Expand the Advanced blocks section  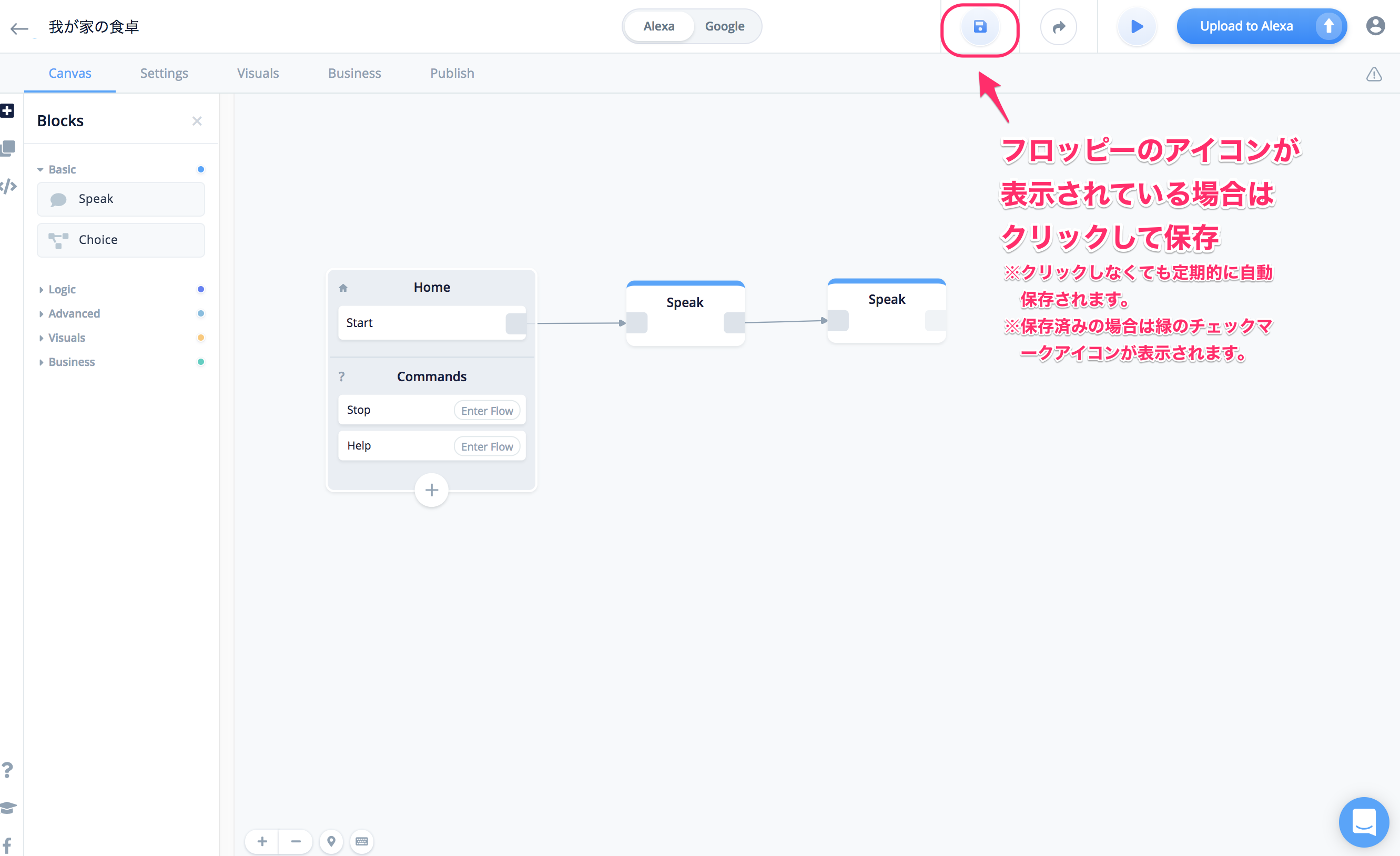coord(73,313)
